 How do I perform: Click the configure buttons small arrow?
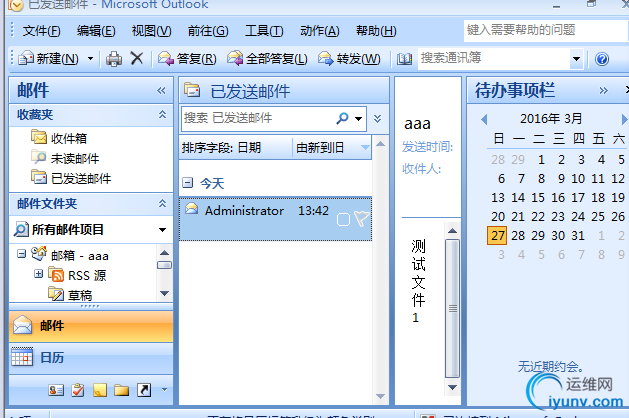point(164,390)
